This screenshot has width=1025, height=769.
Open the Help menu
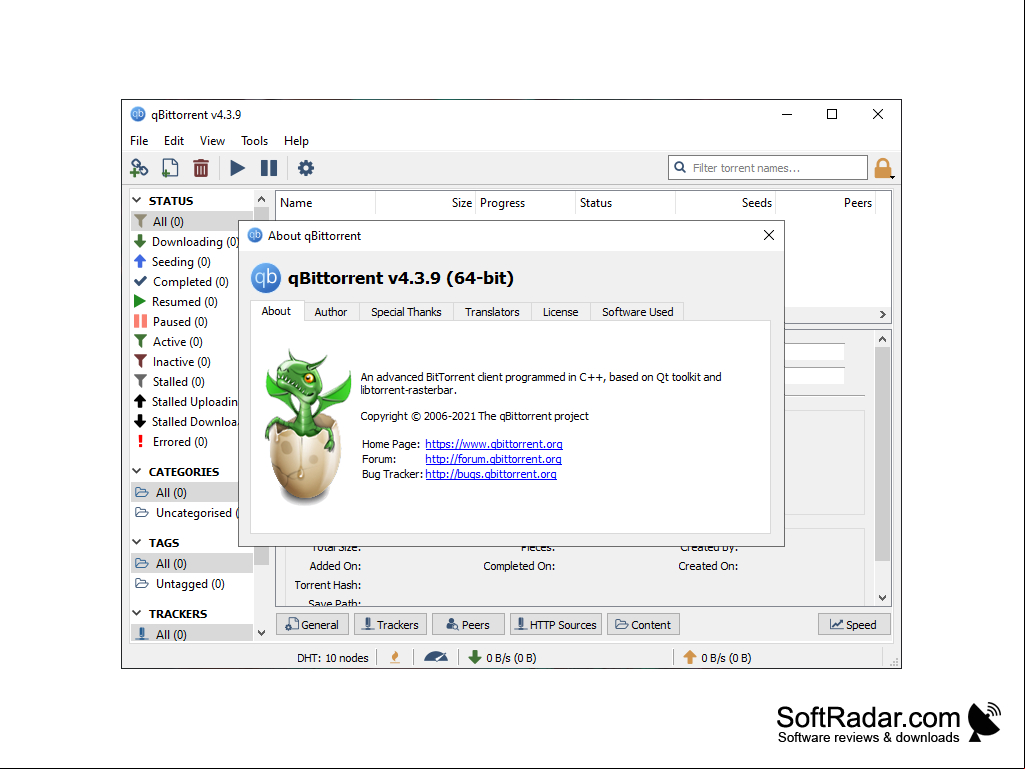[x=296, y=141]
